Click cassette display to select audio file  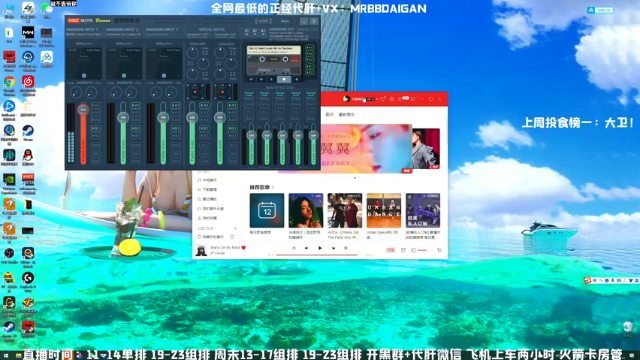[274, 50]
